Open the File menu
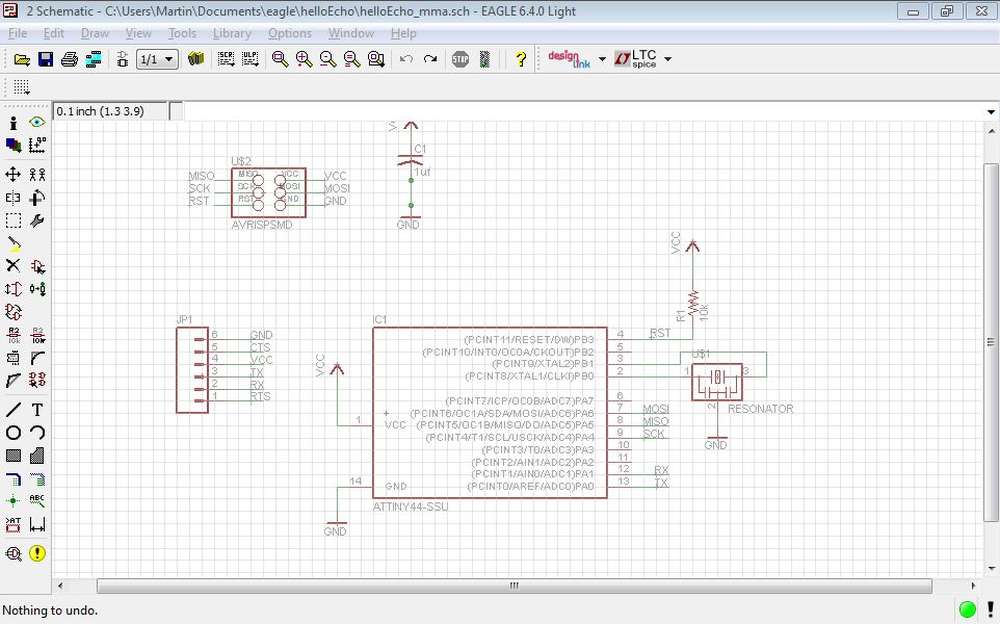Viewport: 1000px width, 624px height. point(17,33)
